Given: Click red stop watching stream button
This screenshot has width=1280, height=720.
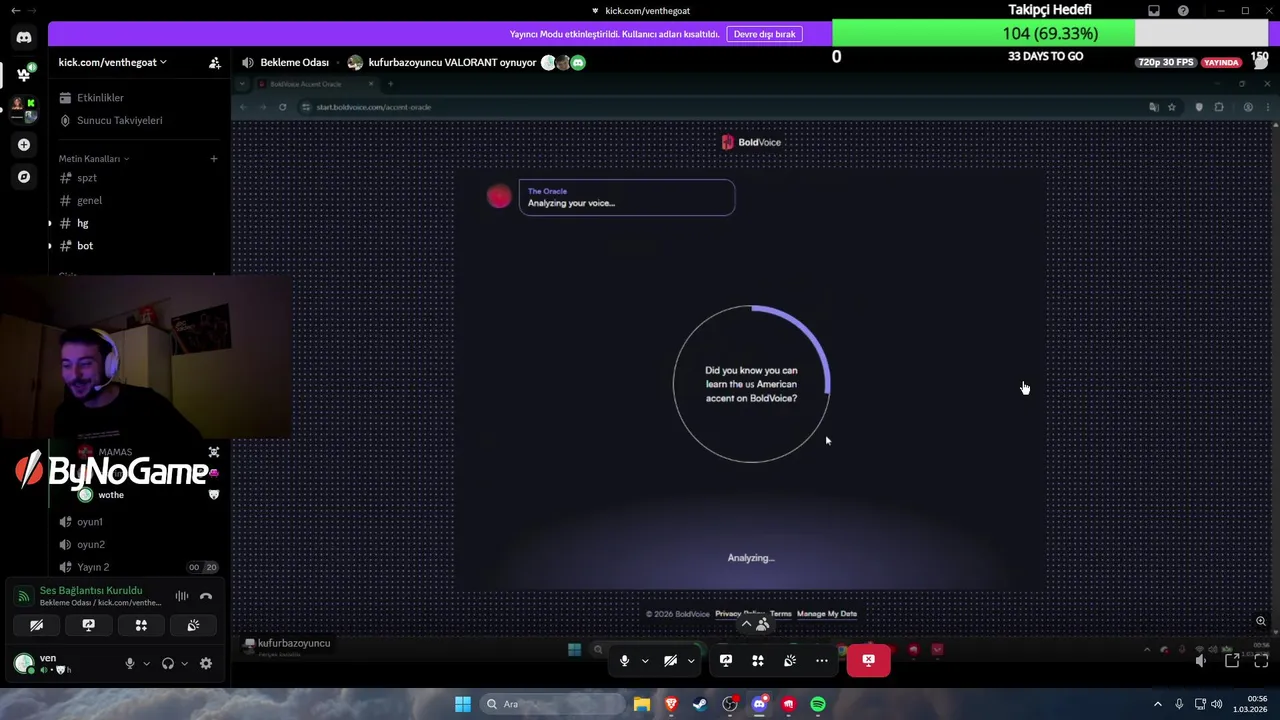Looking at the screenshot, I should (868, 660).
